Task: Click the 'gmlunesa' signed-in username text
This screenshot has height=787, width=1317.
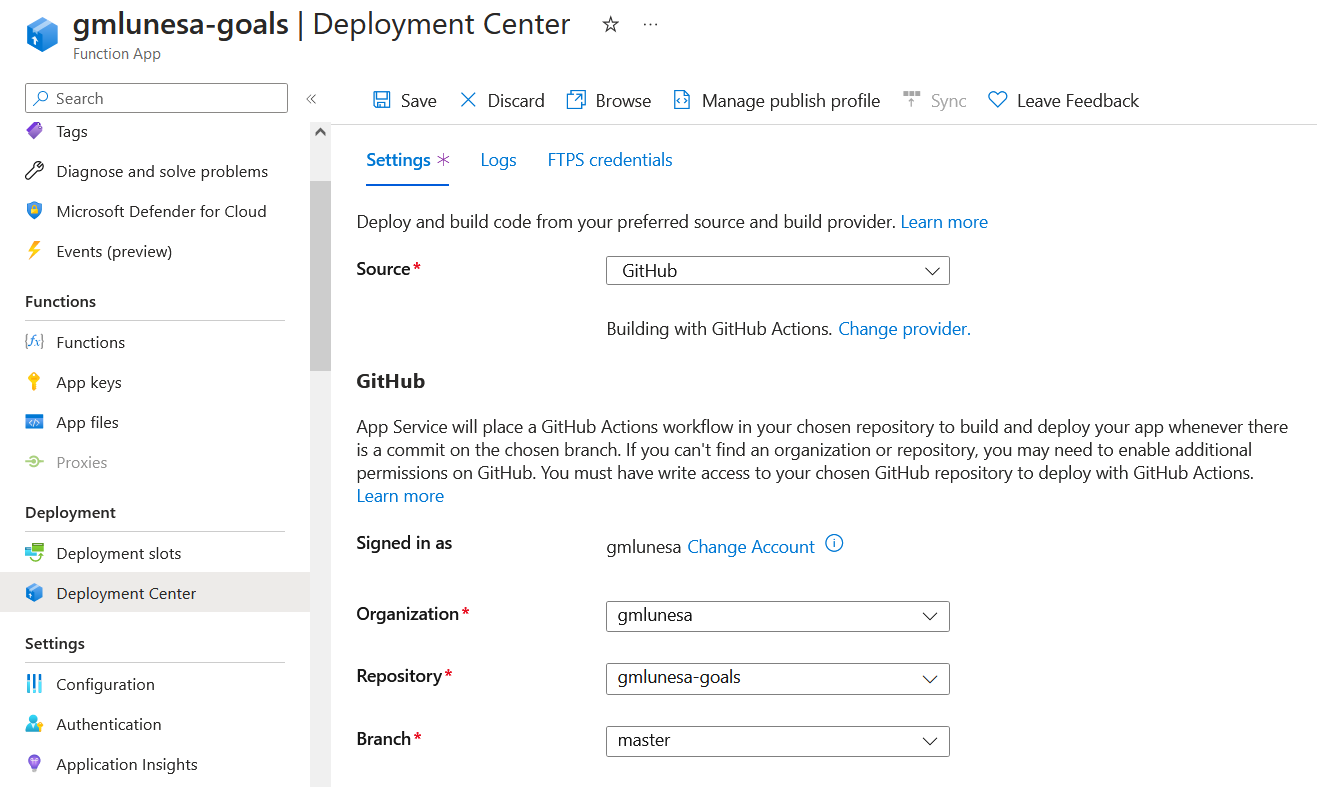Action: (643, 547)
